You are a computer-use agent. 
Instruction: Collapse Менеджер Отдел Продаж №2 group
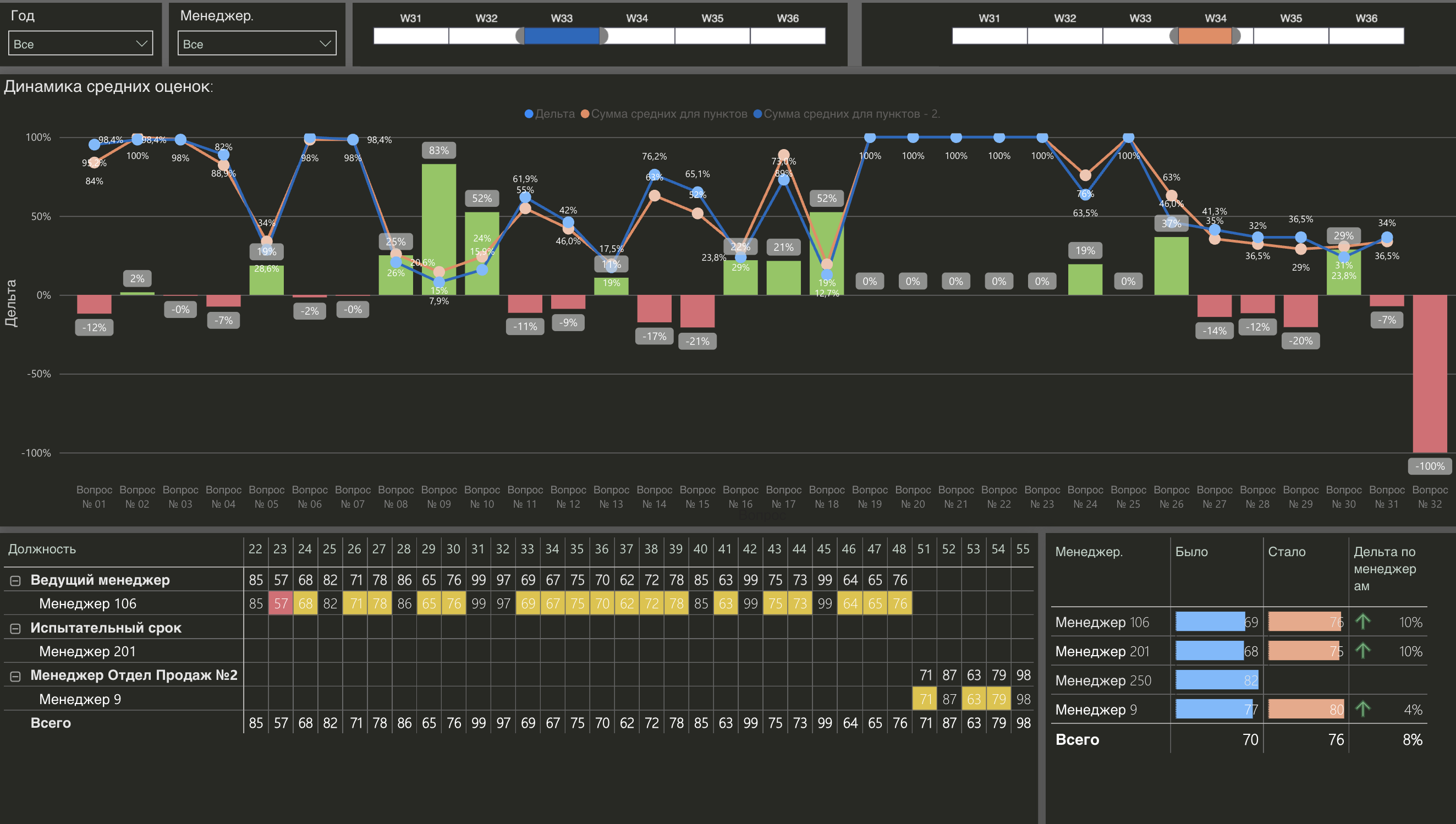[x=16, y=675]
